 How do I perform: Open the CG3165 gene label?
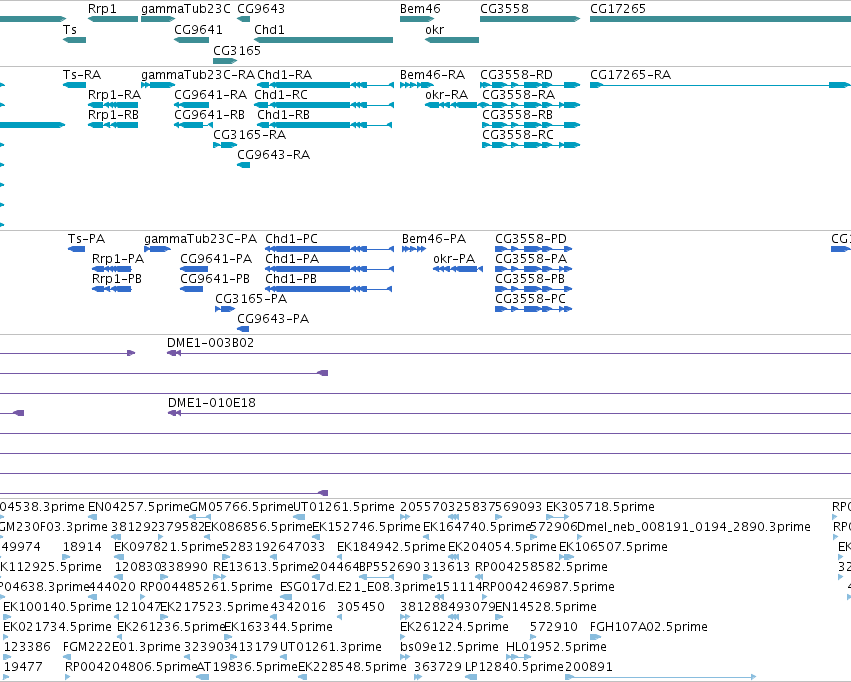tap(237, 50)
